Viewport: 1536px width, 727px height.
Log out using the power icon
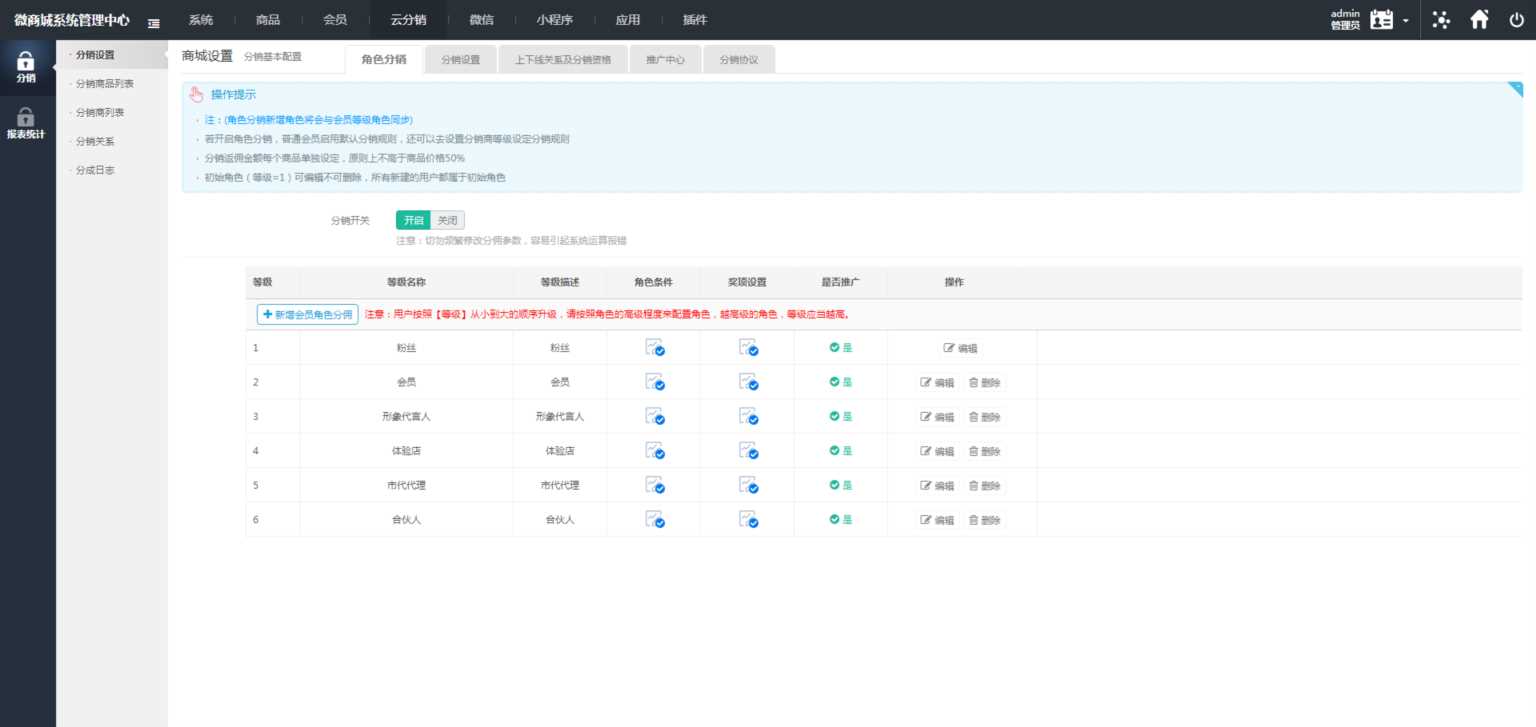(x=1516, y=19)
